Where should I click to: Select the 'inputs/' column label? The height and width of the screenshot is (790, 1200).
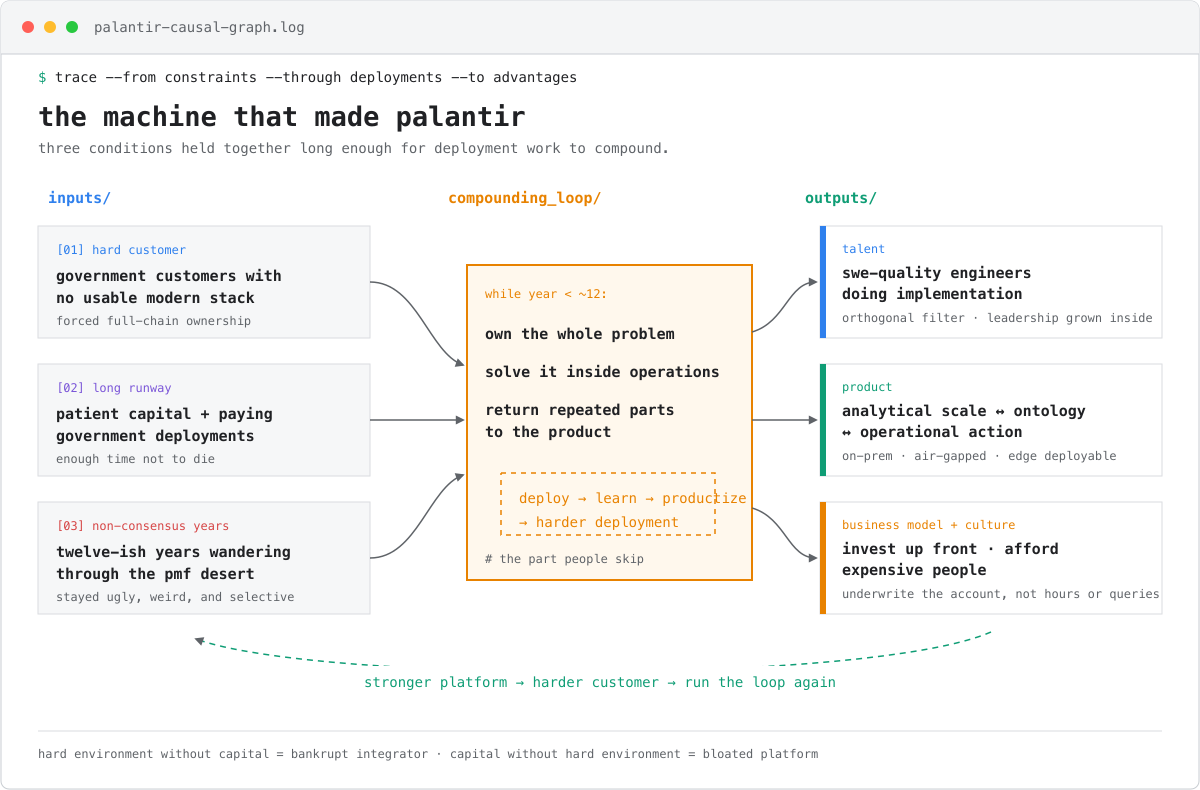coord(79,198)
